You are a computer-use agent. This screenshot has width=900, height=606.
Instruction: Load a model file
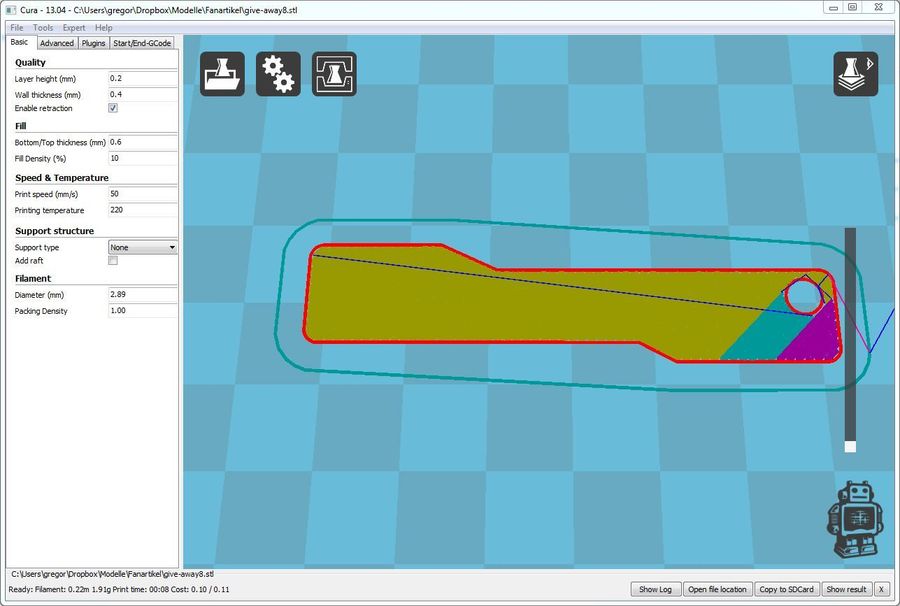point(222,73)
